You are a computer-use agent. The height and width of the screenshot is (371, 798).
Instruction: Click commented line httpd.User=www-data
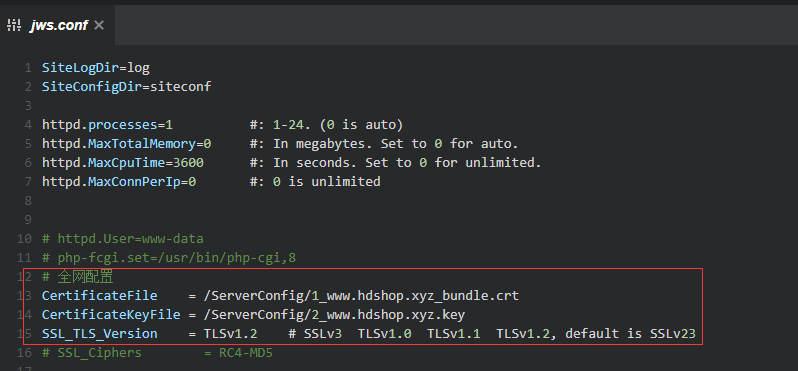click(x=123, y=239)
